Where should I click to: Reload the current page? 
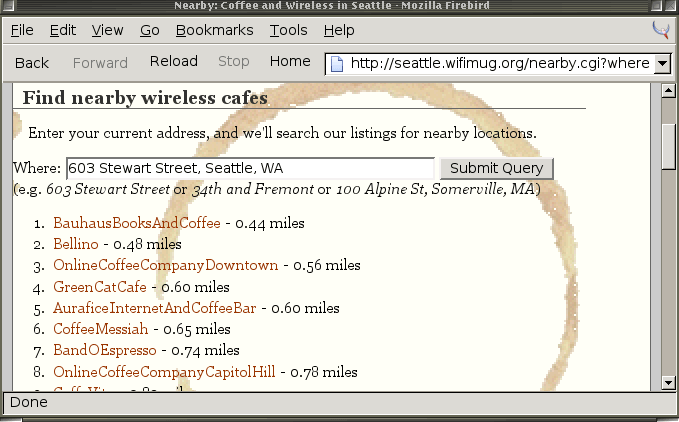174,61
